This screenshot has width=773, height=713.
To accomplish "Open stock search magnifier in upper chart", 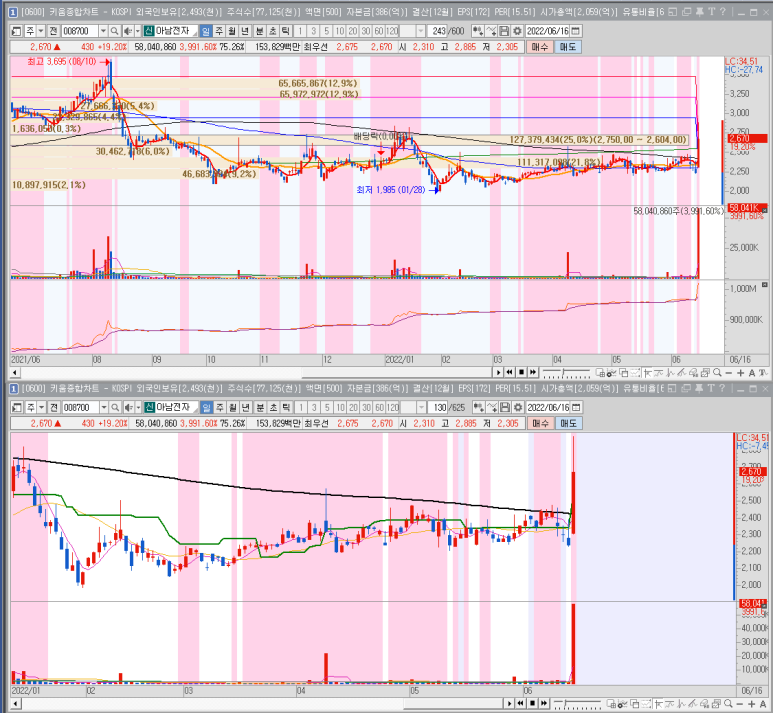I will (114, 31).
